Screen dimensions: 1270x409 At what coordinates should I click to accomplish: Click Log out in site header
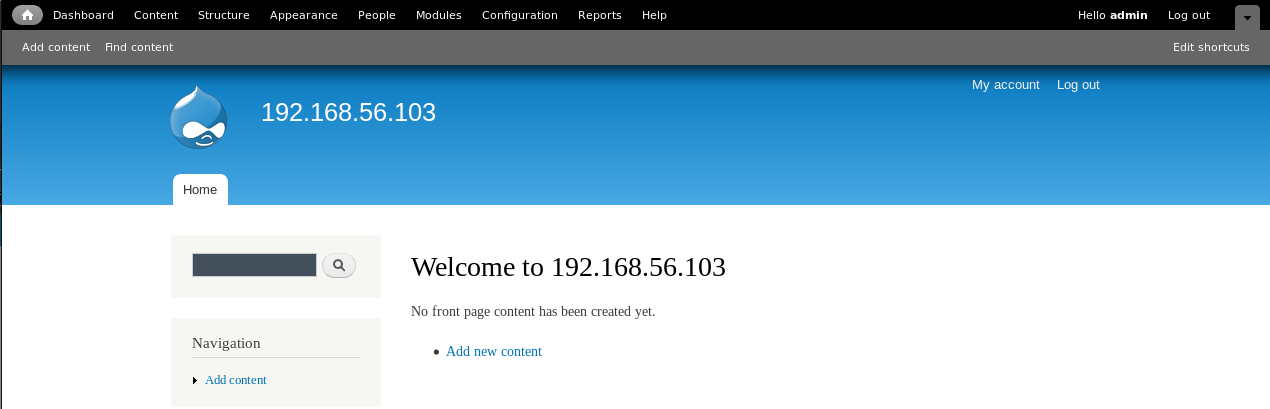click(1078, 85)
